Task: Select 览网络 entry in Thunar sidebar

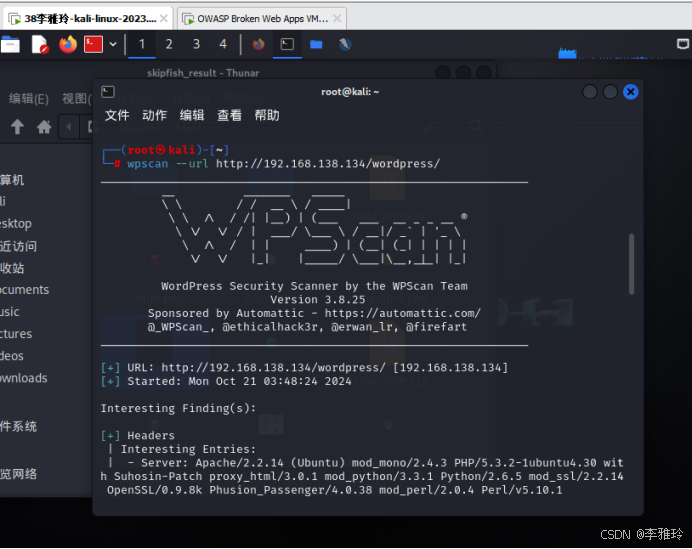Action: click(x=19, y=474)
